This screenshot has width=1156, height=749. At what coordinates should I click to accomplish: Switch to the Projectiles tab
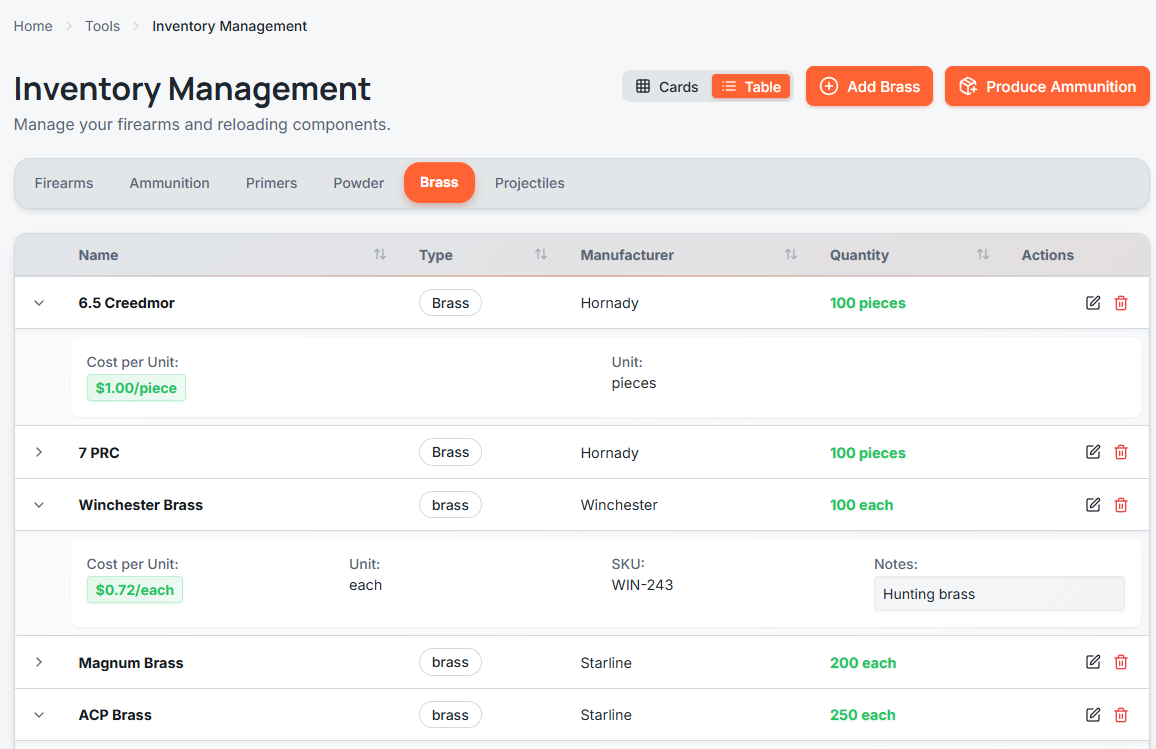pos(529,183)
